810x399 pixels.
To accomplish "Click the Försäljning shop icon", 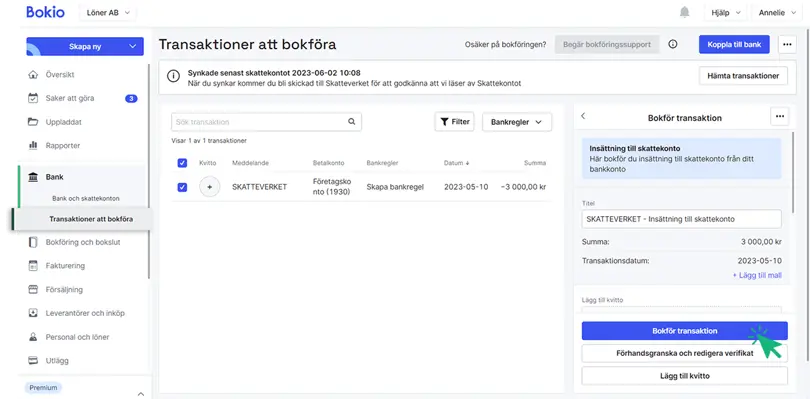I will point(33,289).
